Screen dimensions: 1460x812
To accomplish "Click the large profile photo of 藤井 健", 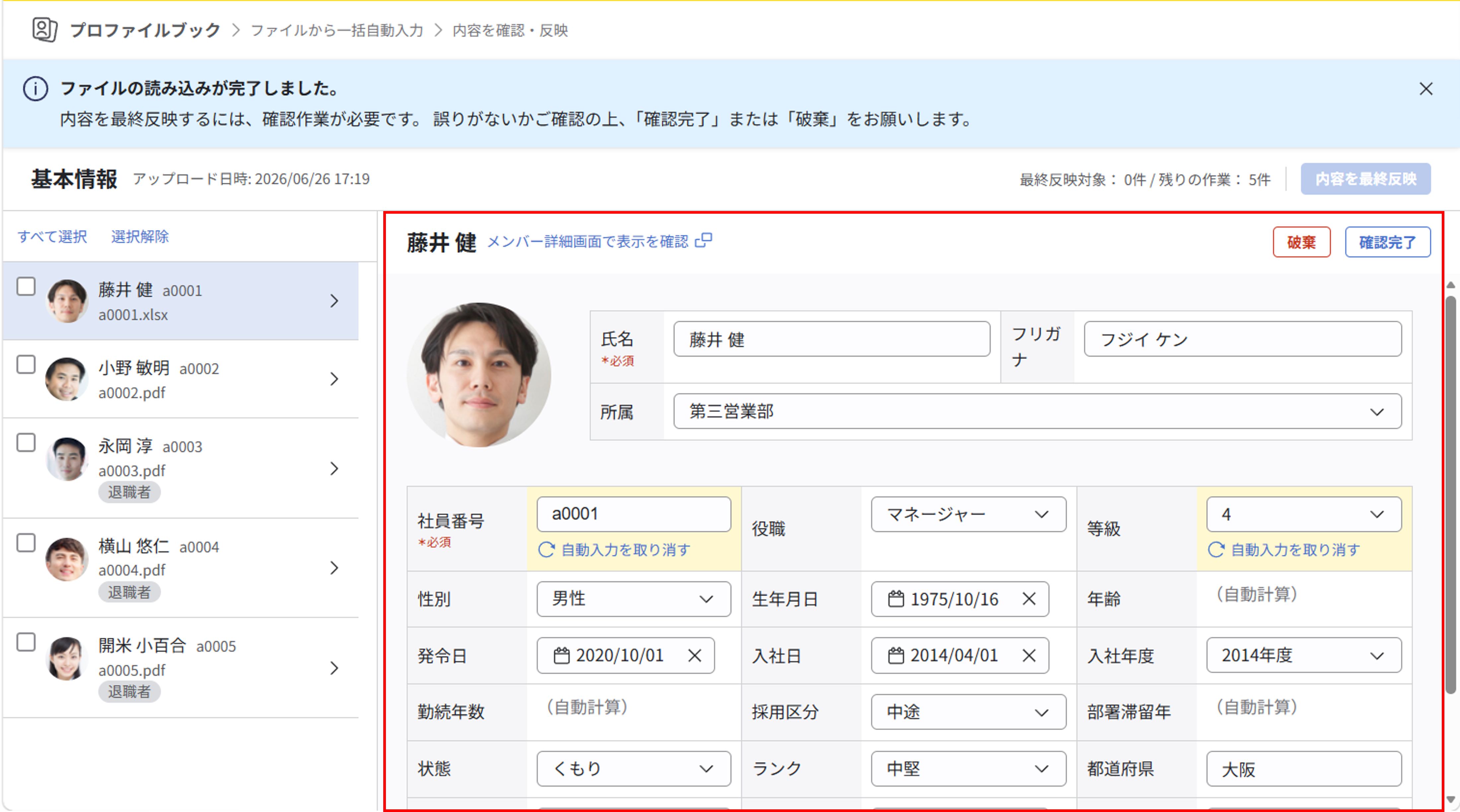I will (x=479, y=375).
